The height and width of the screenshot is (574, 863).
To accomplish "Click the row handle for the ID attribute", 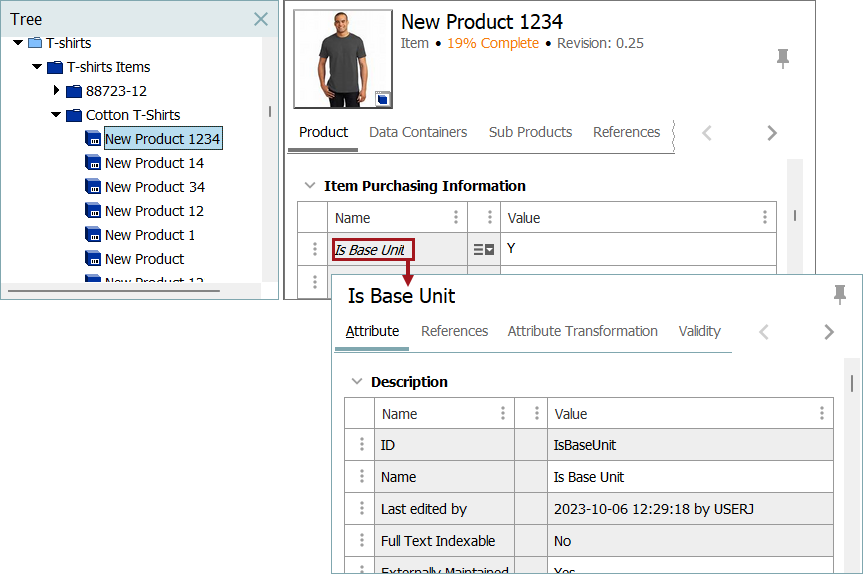I will 361,446.
